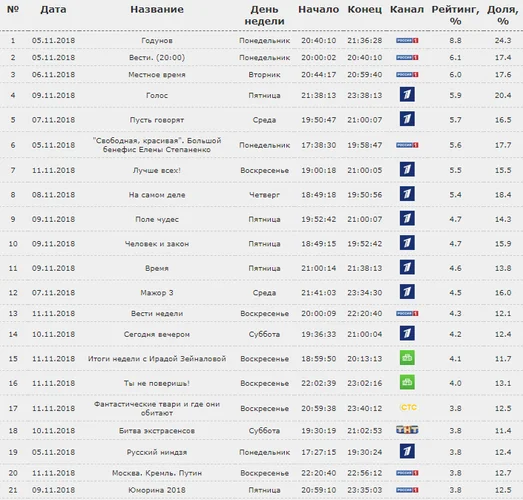523x500 pixels.
Task: Click the NTV logo in Итоги недели row
Action: 407,358
